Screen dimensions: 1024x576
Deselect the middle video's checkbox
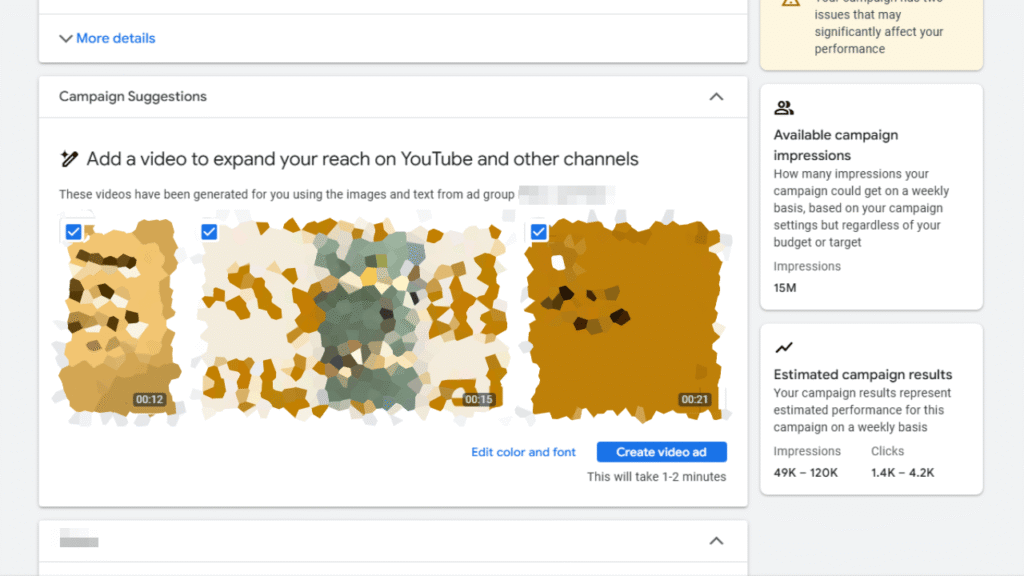(209, 231)
